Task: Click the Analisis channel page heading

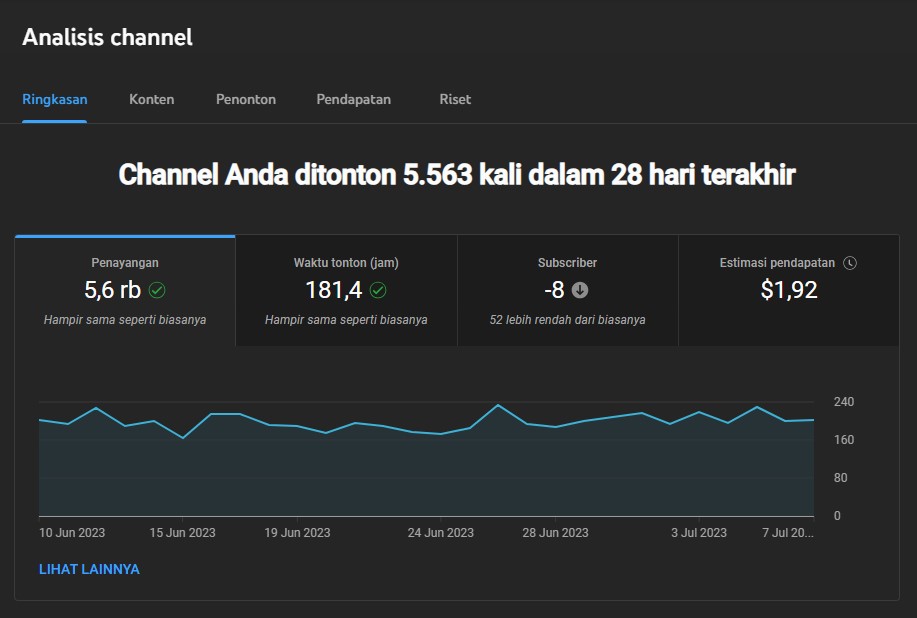Action: click(x=108, y=38)
